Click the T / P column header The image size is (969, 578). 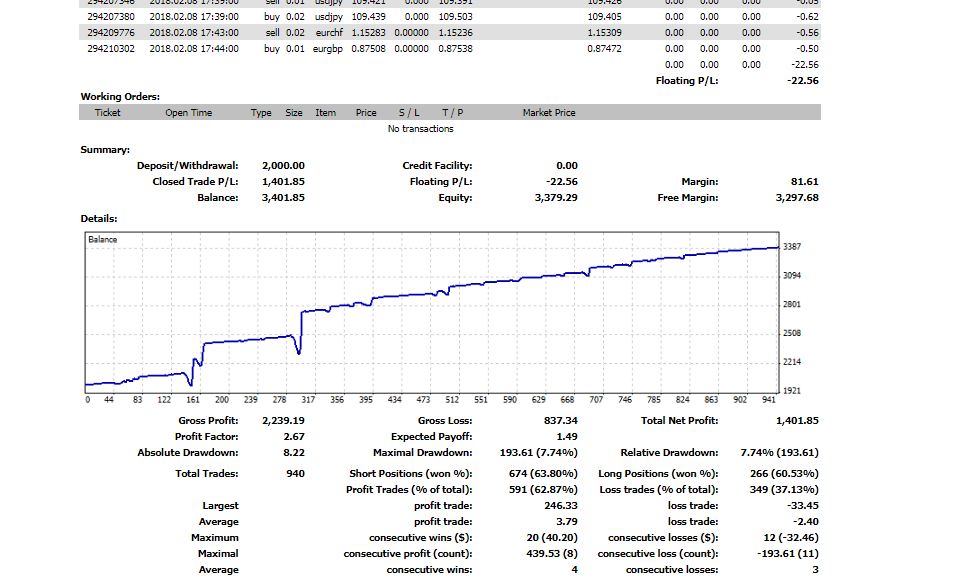pyautogui.click(x=452, y=113)
